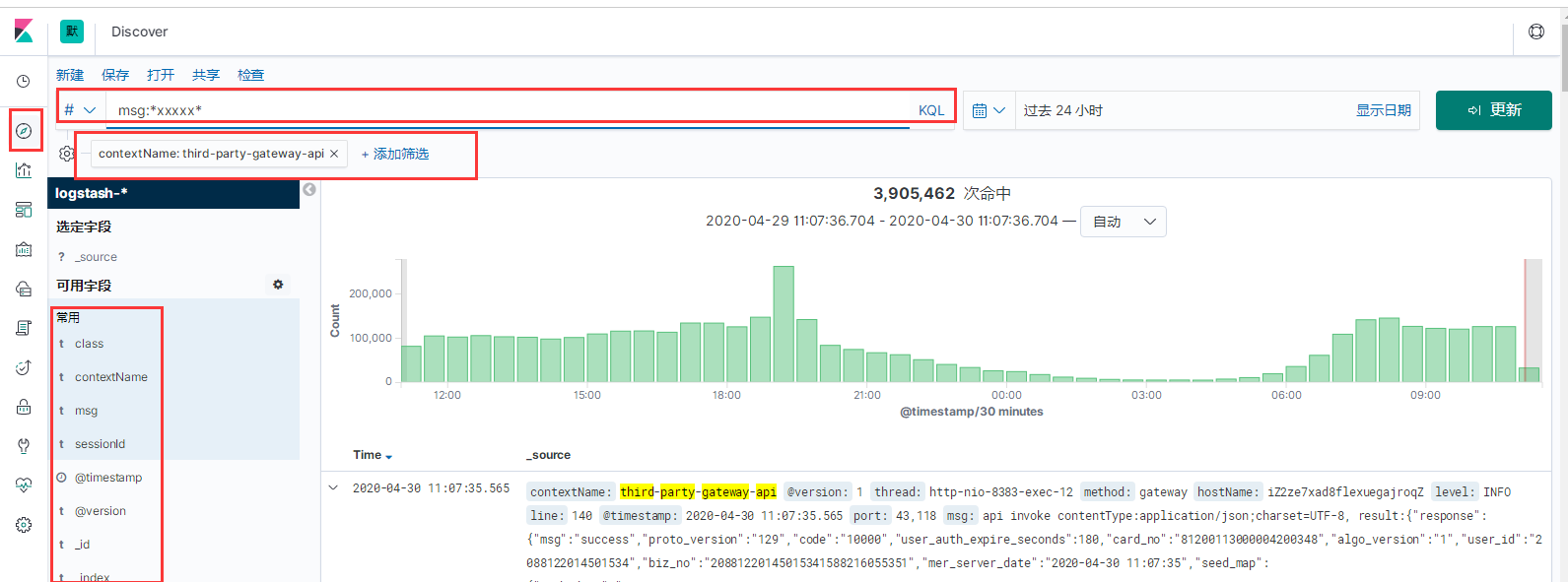
Task: Click the tallest histogram bar
Action: click(x=784, y=324)
